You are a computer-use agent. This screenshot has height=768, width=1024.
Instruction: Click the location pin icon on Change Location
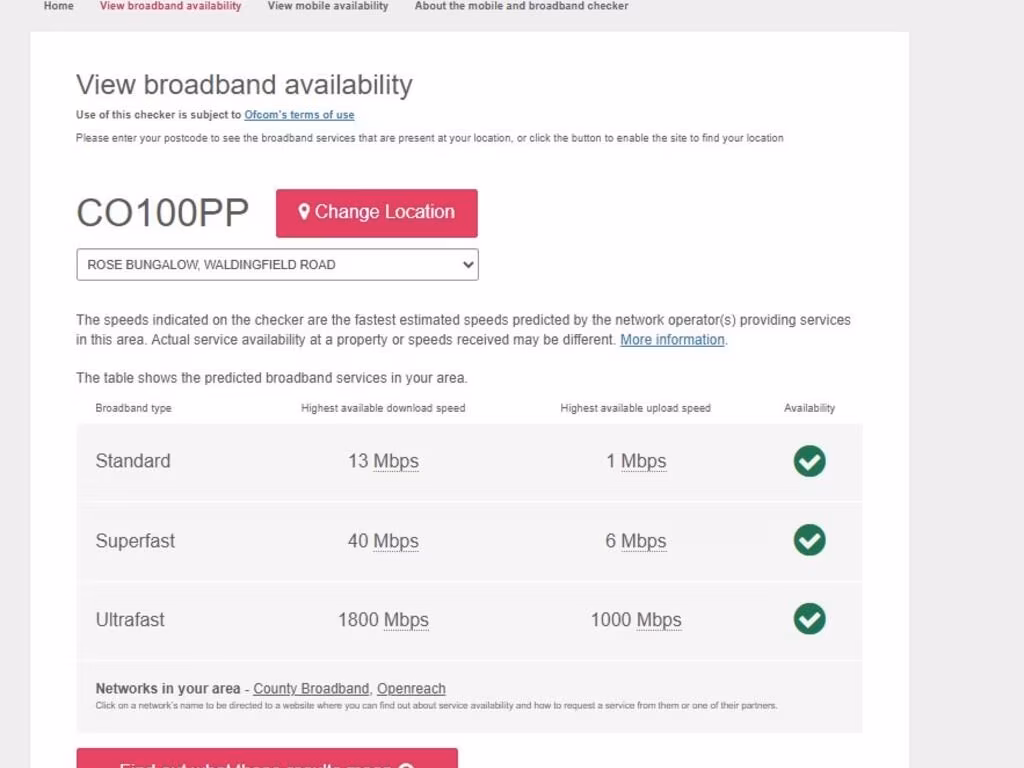[x=304, y=212]
